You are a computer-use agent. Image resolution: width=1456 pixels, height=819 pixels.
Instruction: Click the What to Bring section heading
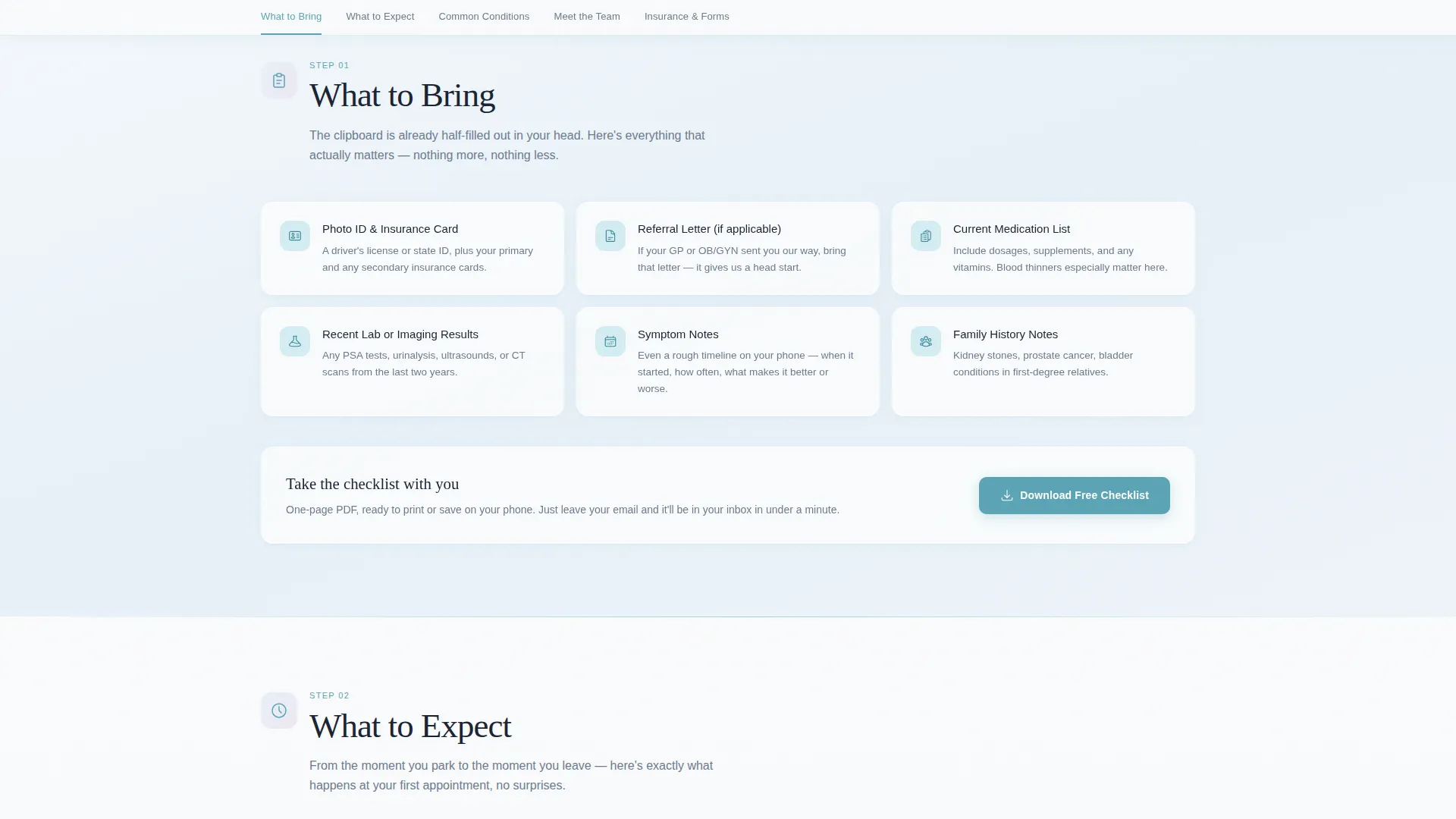point(402,96)
